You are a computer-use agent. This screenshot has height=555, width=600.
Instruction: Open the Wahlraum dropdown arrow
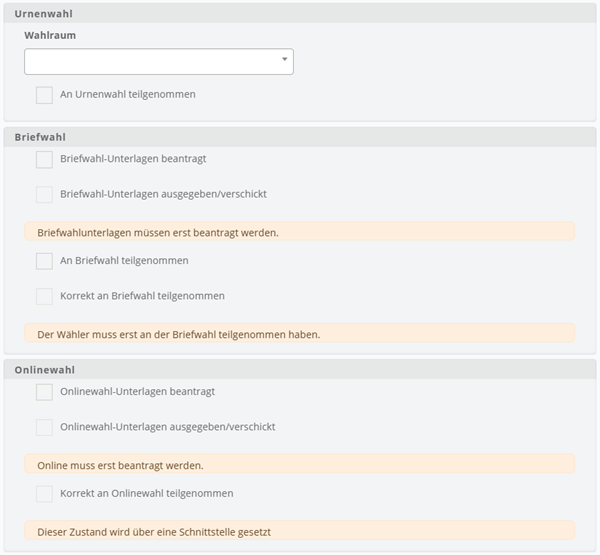click(284, 59)
